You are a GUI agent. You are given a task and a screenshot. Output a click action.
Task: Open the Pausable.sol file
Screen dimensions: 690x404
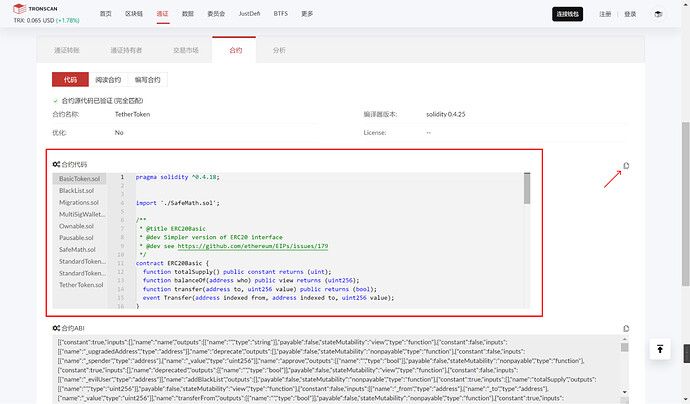coord(77,238)
